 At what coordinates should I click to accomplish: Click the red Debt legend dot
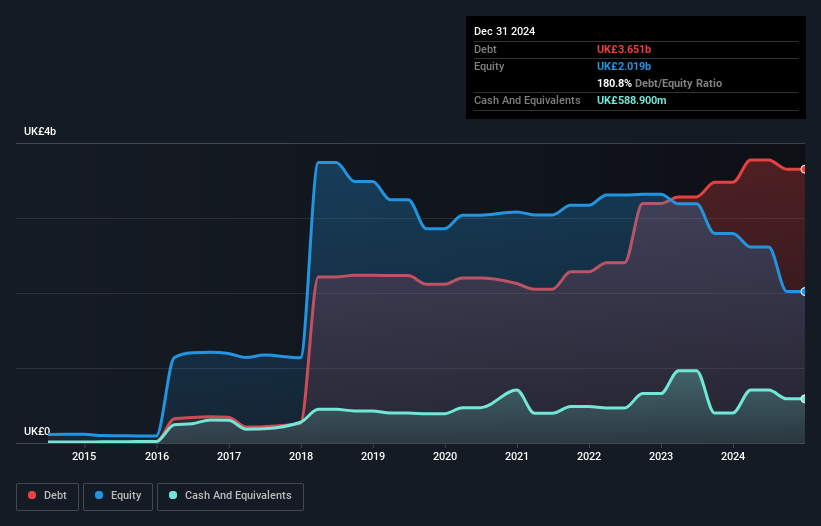32,495
